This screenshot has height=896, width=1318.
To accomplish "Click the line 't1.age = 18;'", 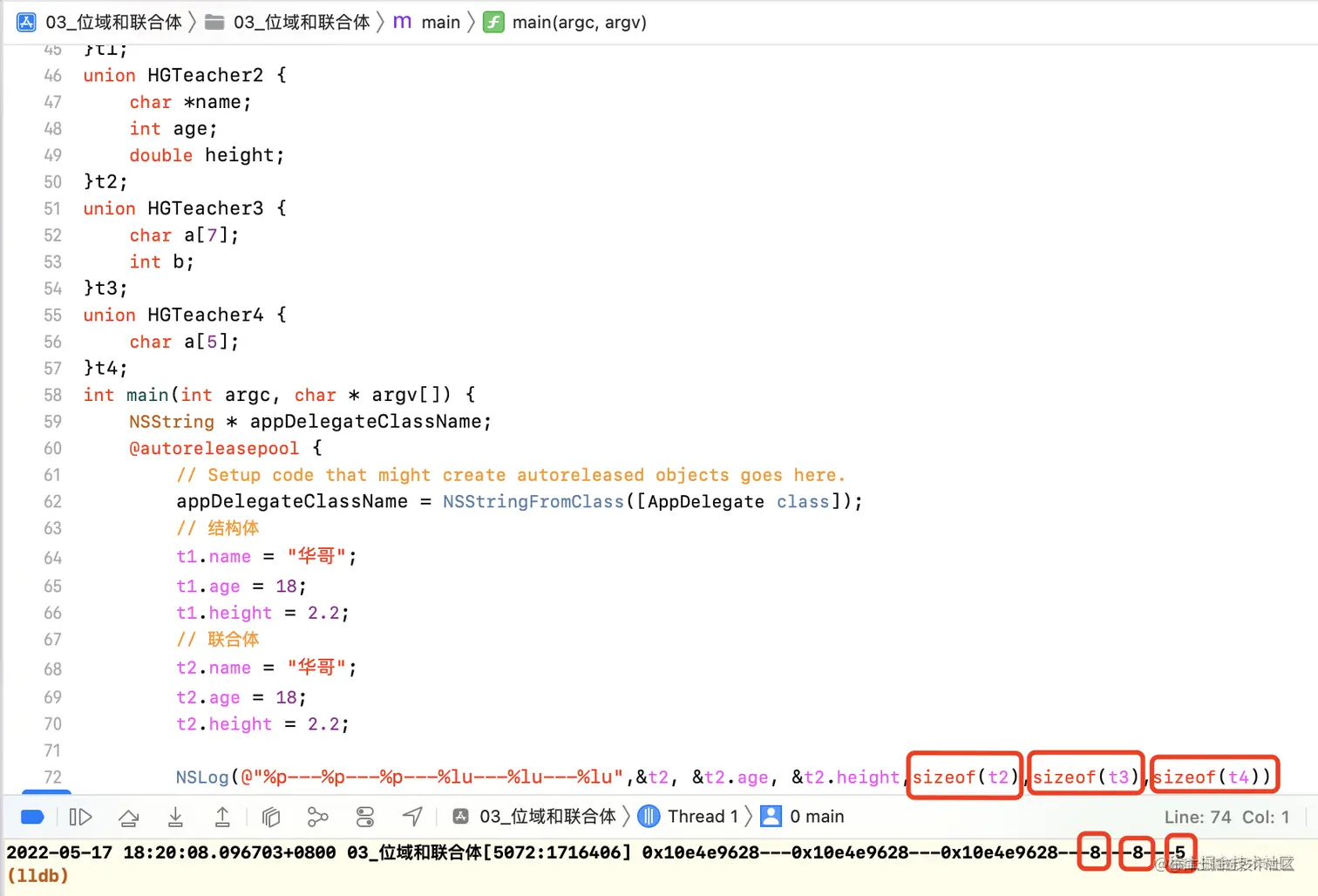I will (x=241, y=586).
